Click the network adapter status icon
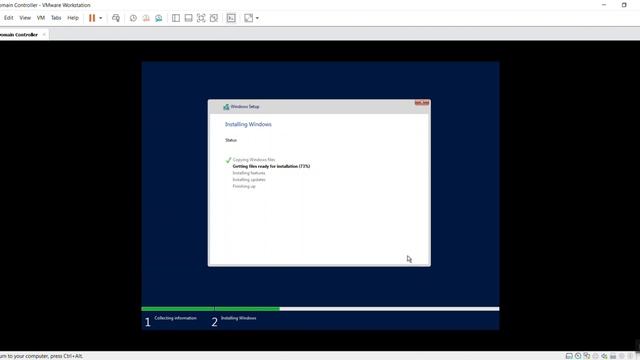This screenshot has width=640, height=360. click(587, 356)
